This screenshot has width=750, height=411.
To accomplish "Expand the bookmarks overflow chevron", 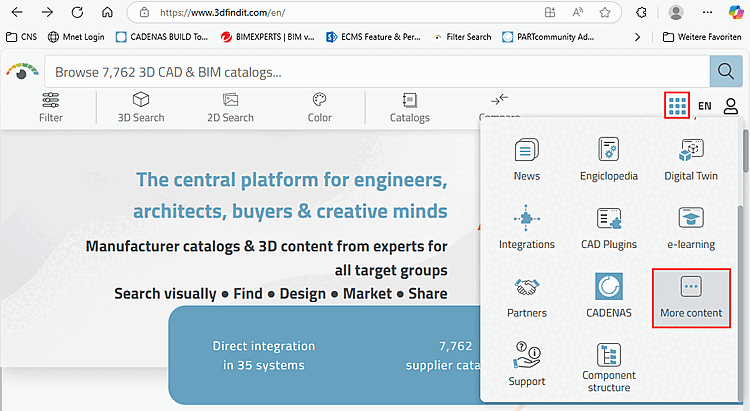I will tap(639, 37).
